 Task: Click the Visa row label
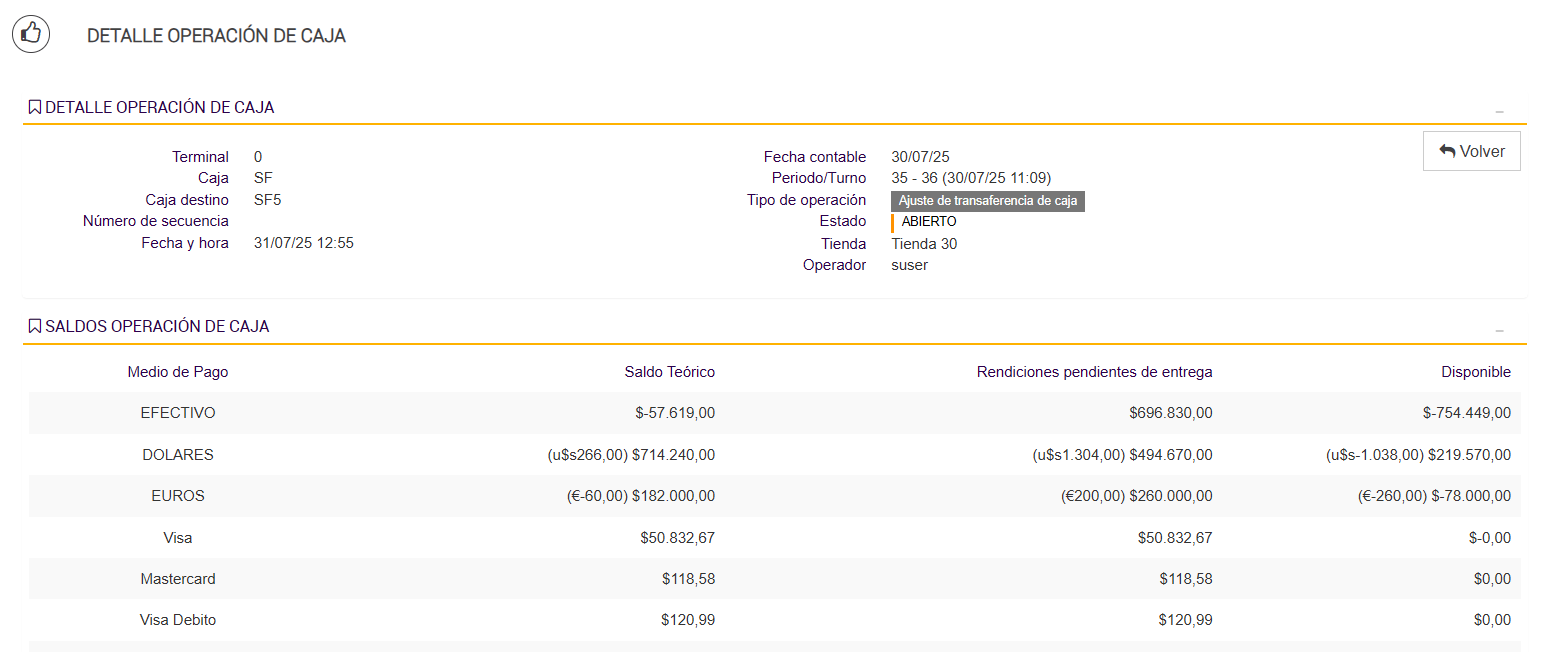click(x=178, y=538)
